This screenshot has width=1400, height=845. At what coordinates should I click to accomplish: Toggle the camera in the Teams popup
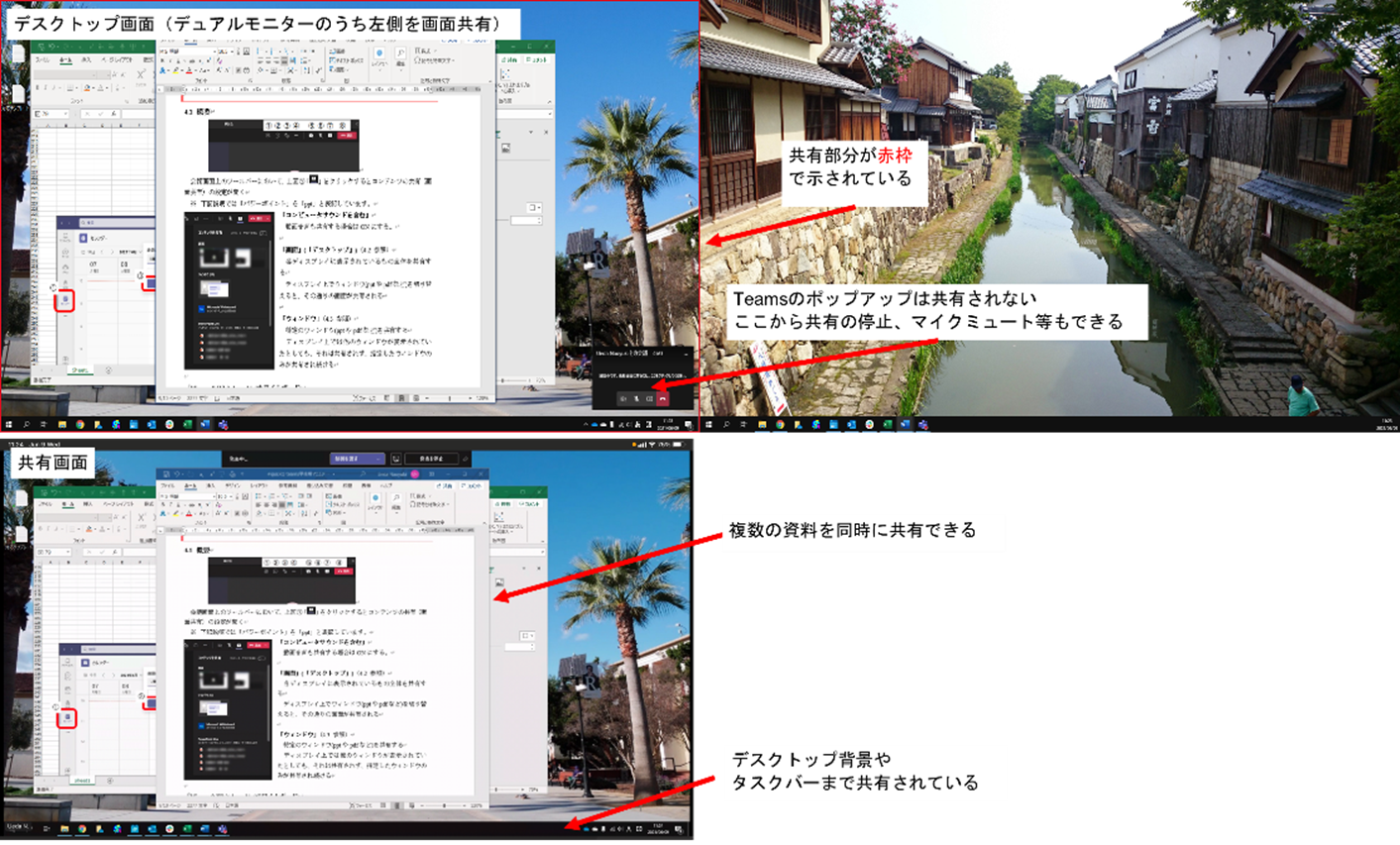pos(623,398)
